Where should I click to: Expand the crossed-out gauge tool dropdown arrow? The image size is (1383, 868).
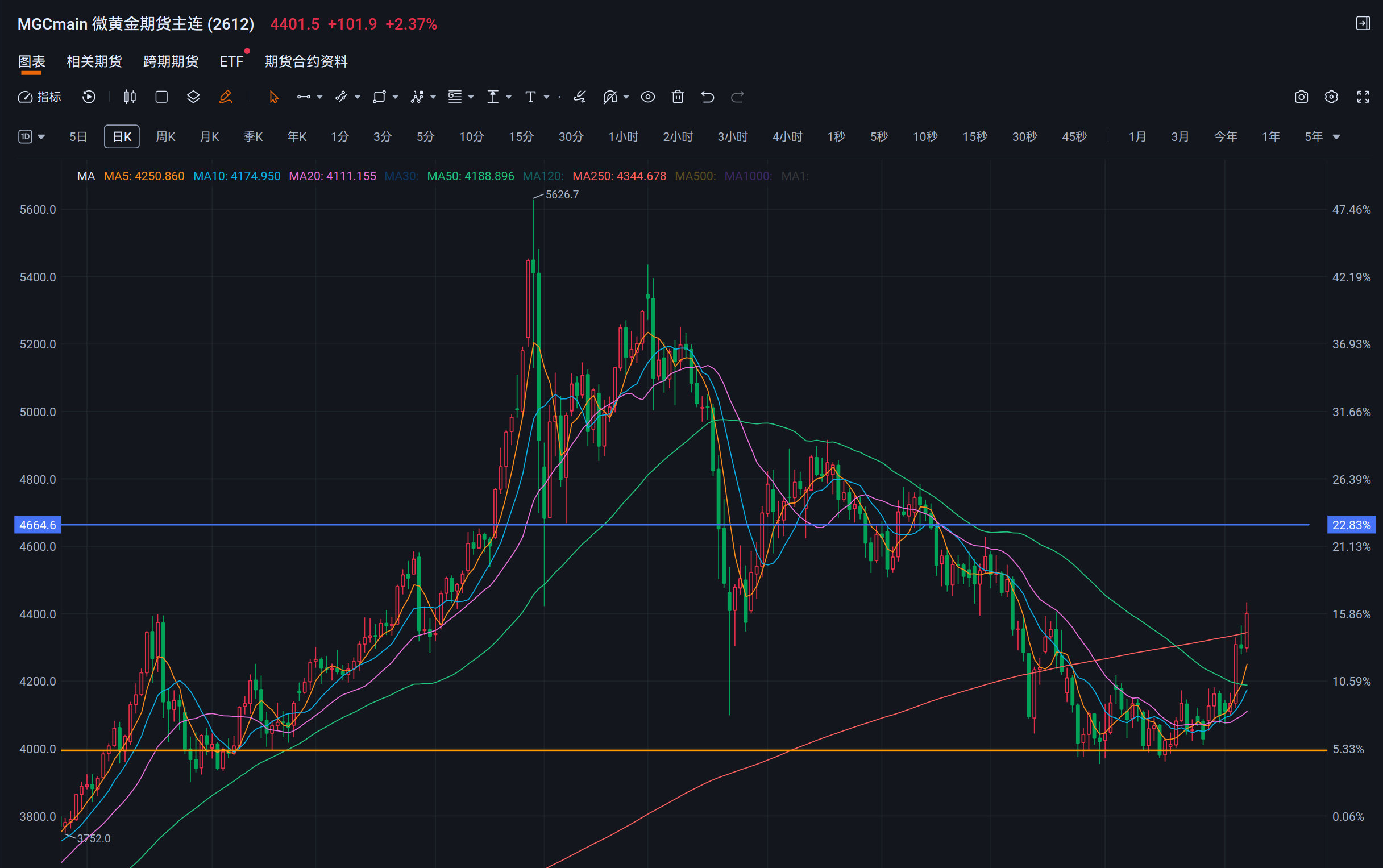[x=626, y=97]
